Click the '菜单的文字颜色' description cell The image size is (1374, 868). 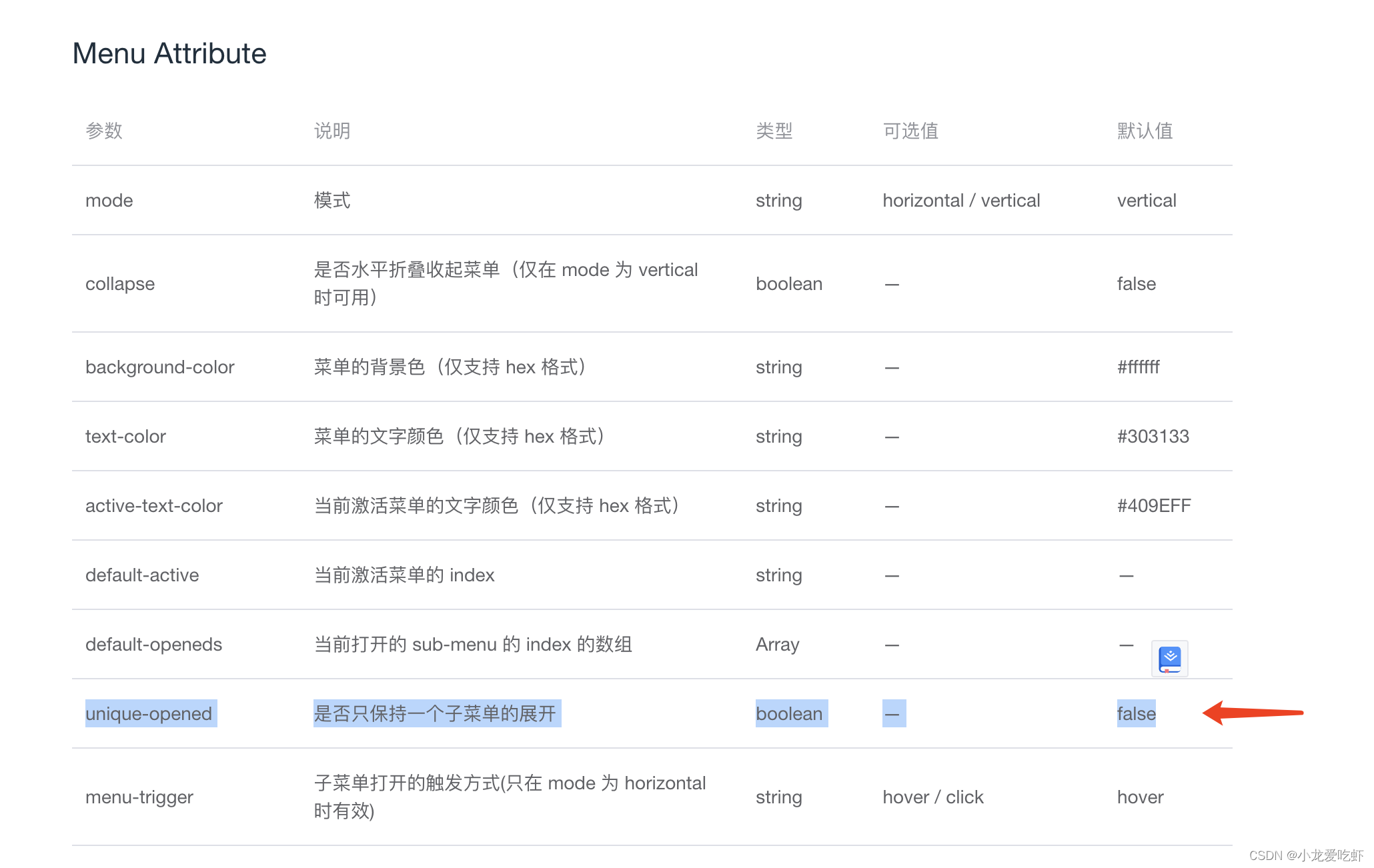point(460,437)
